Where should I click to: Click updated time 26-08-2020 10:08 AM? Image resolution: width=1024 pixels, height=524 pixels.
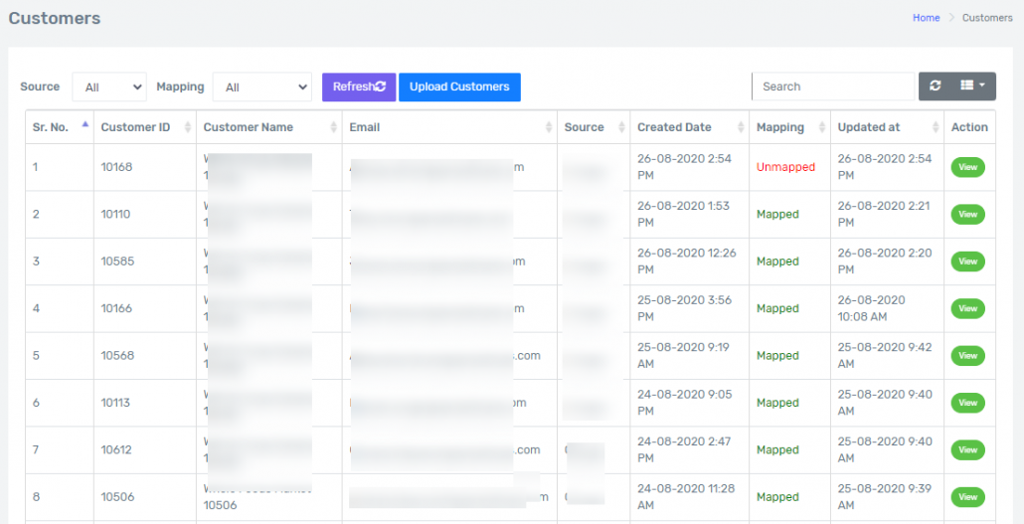[871, 308]
